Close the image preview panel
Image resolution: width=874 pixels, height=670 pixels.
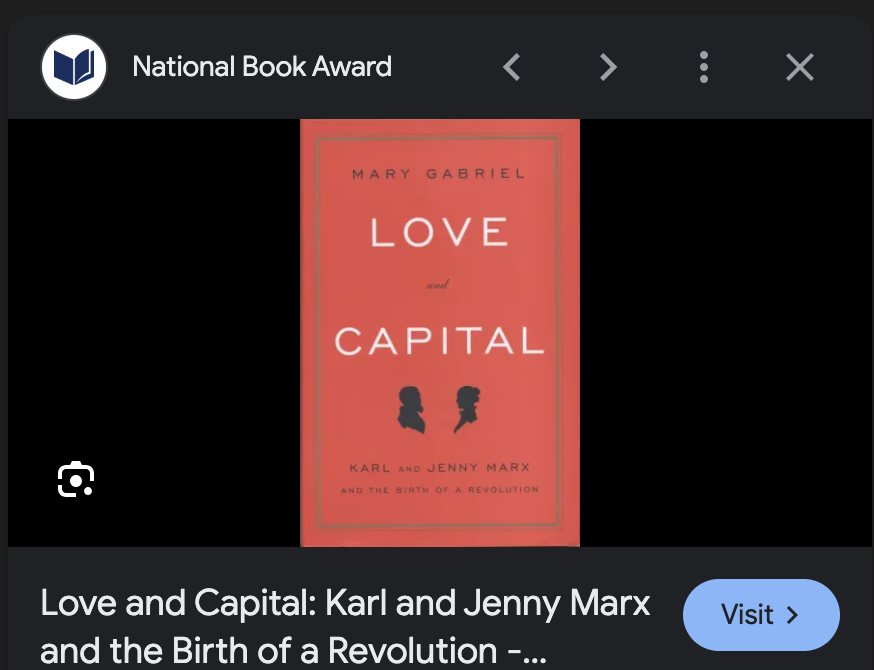coord(800,67)
